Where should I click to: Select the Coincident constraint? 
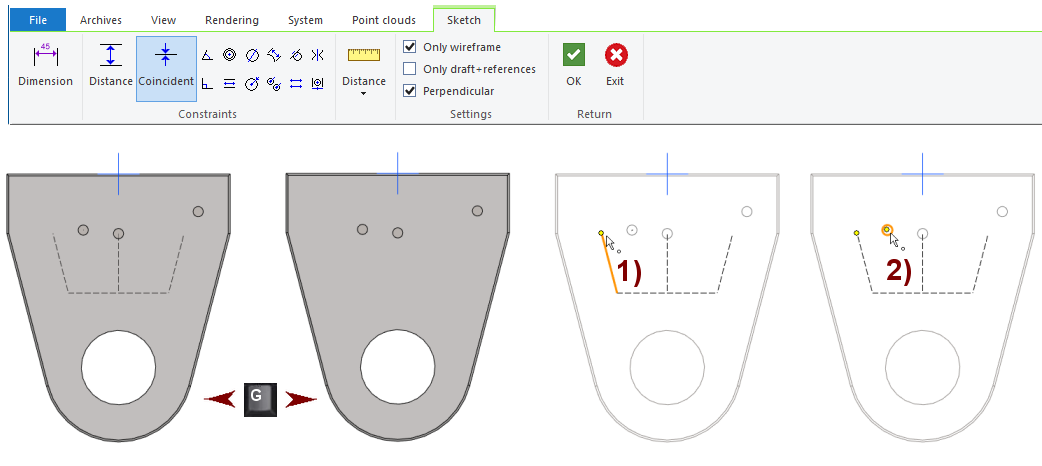pos(166,66)
